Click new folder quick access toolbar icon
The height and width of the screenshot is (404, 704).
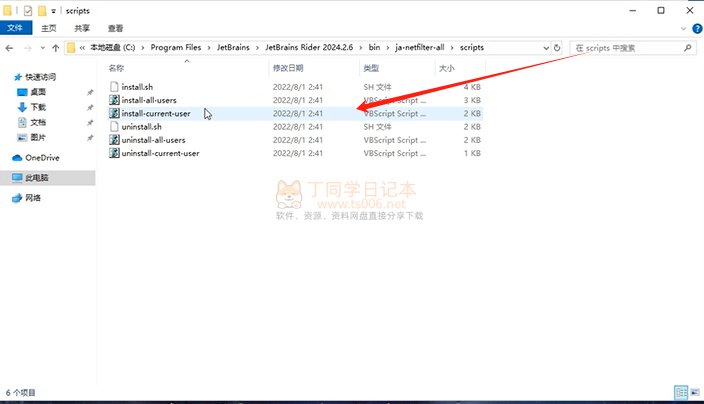[x=42, y=10]
